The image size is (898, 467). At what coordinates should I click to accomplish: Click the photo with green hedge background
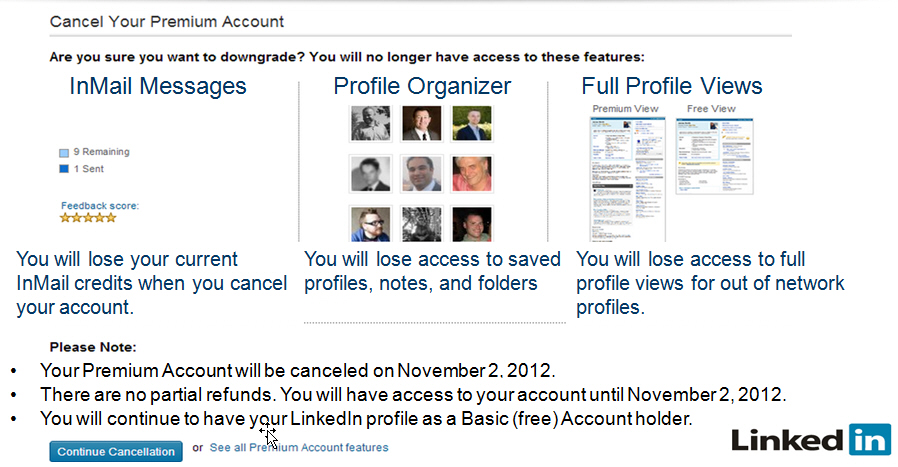click(x=471, y=124)
